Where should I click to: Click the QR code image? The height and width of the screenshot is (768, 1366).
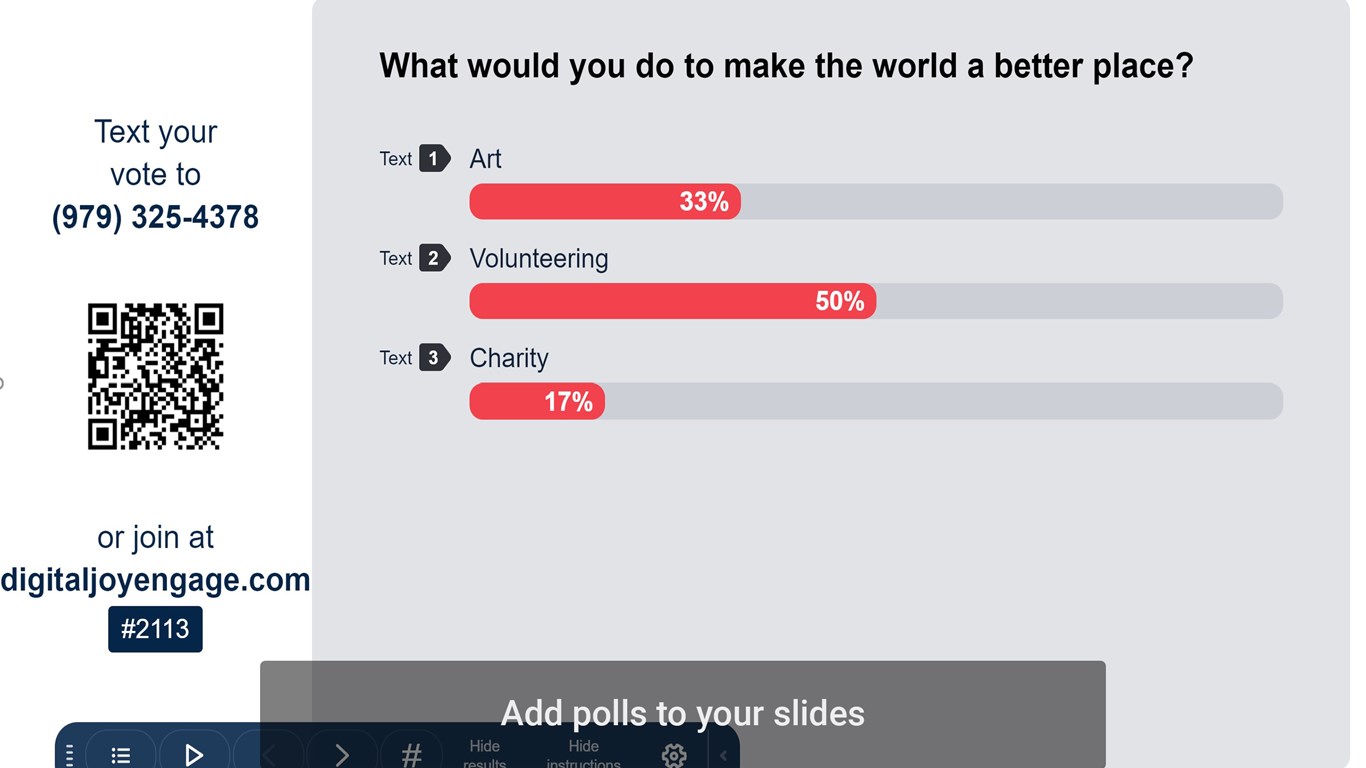tap(155, 377)
